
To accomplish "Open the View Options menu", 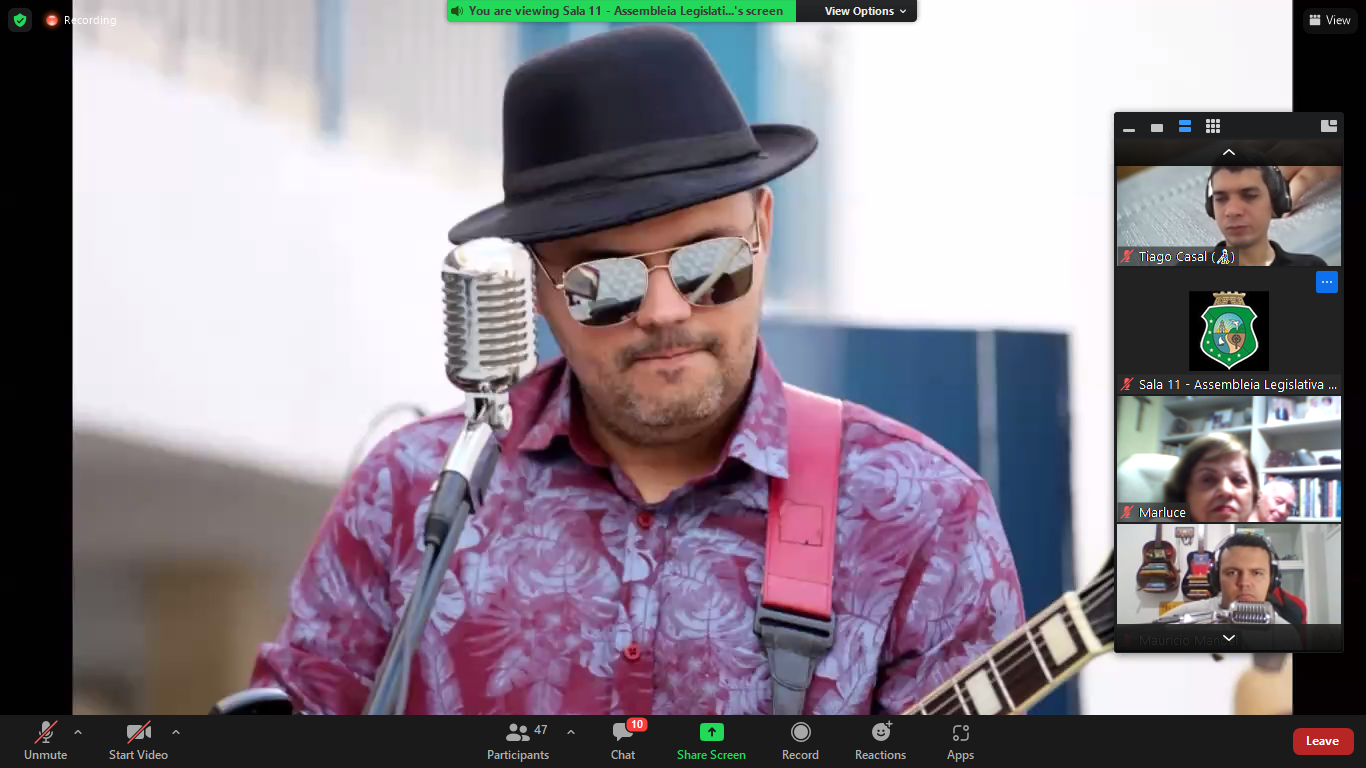I will point(866,11).
